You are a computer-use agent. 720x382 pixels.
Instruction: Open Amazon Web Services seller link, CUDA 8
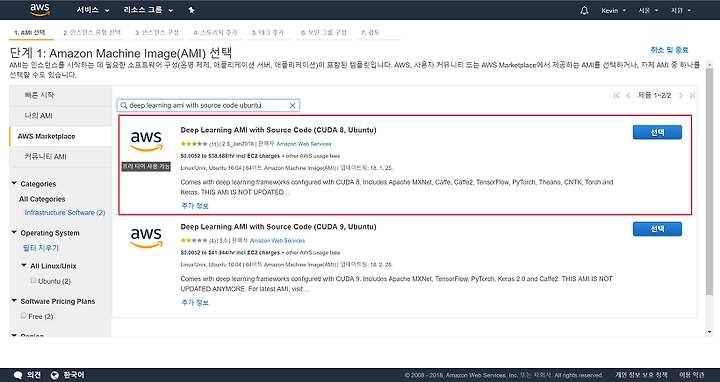click(x=304, y=144)
